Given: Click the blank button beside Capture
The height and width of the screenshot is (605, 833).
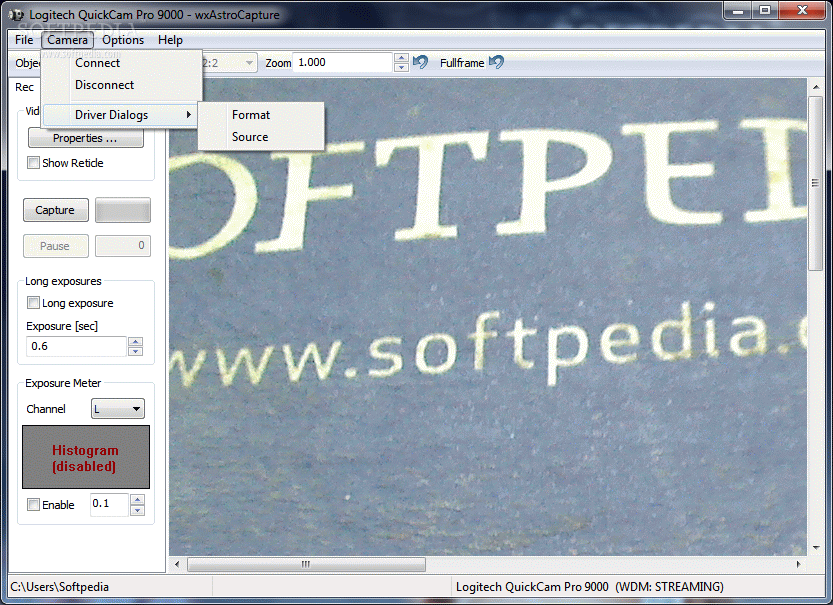Looking at the screenshot, I should point(123,210).
